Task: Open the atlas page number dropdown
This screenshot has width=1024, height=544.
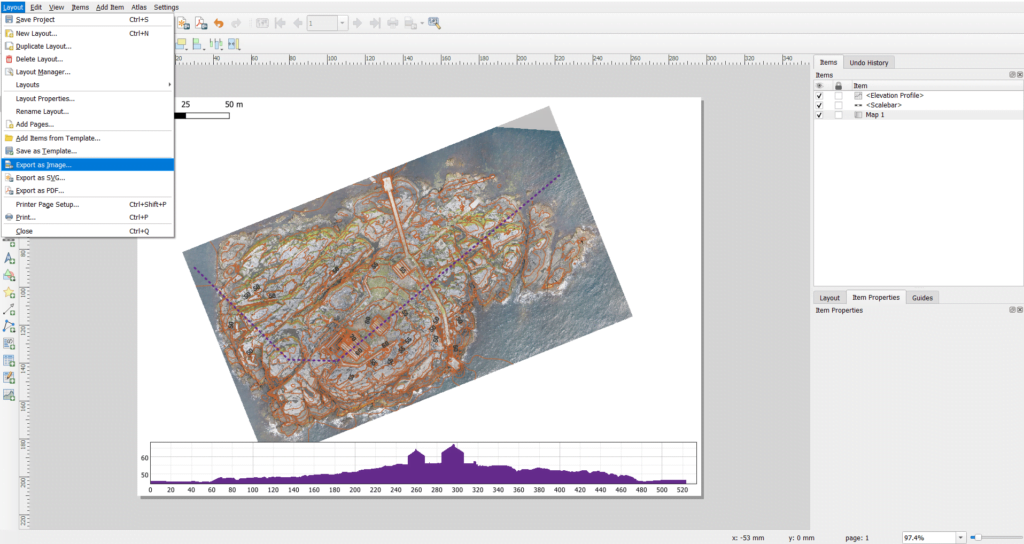Action: (x=343, y=23)
